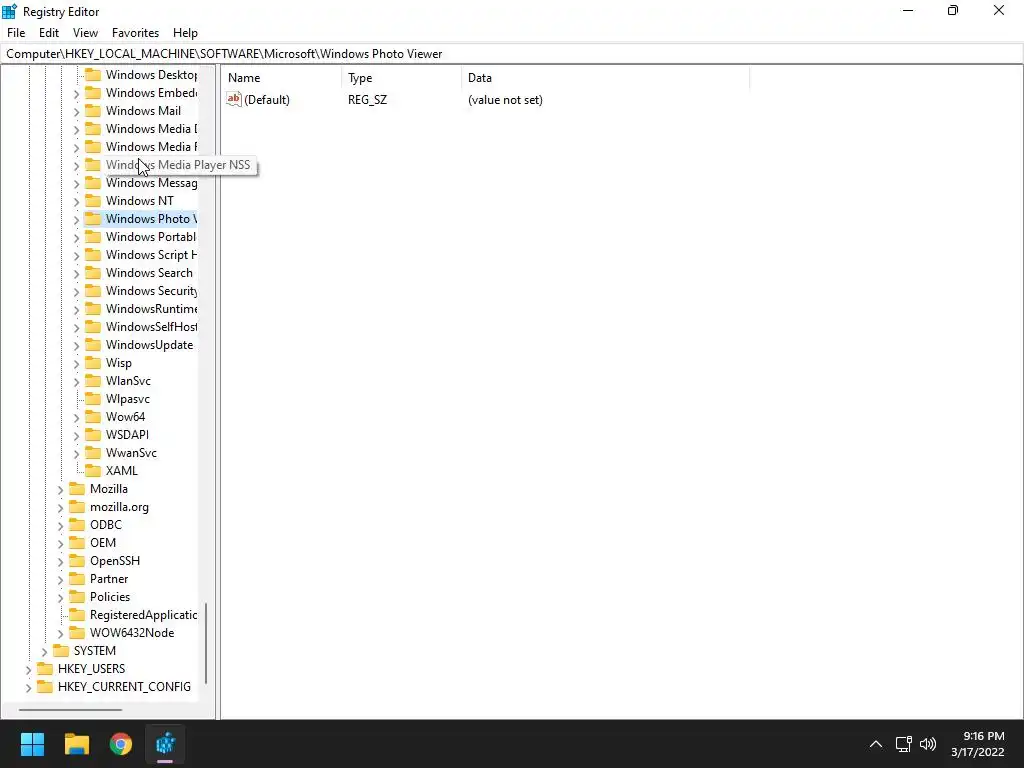Click the registry path address bar
Viewport: 1024px width, 768px height.
point(512,54)
